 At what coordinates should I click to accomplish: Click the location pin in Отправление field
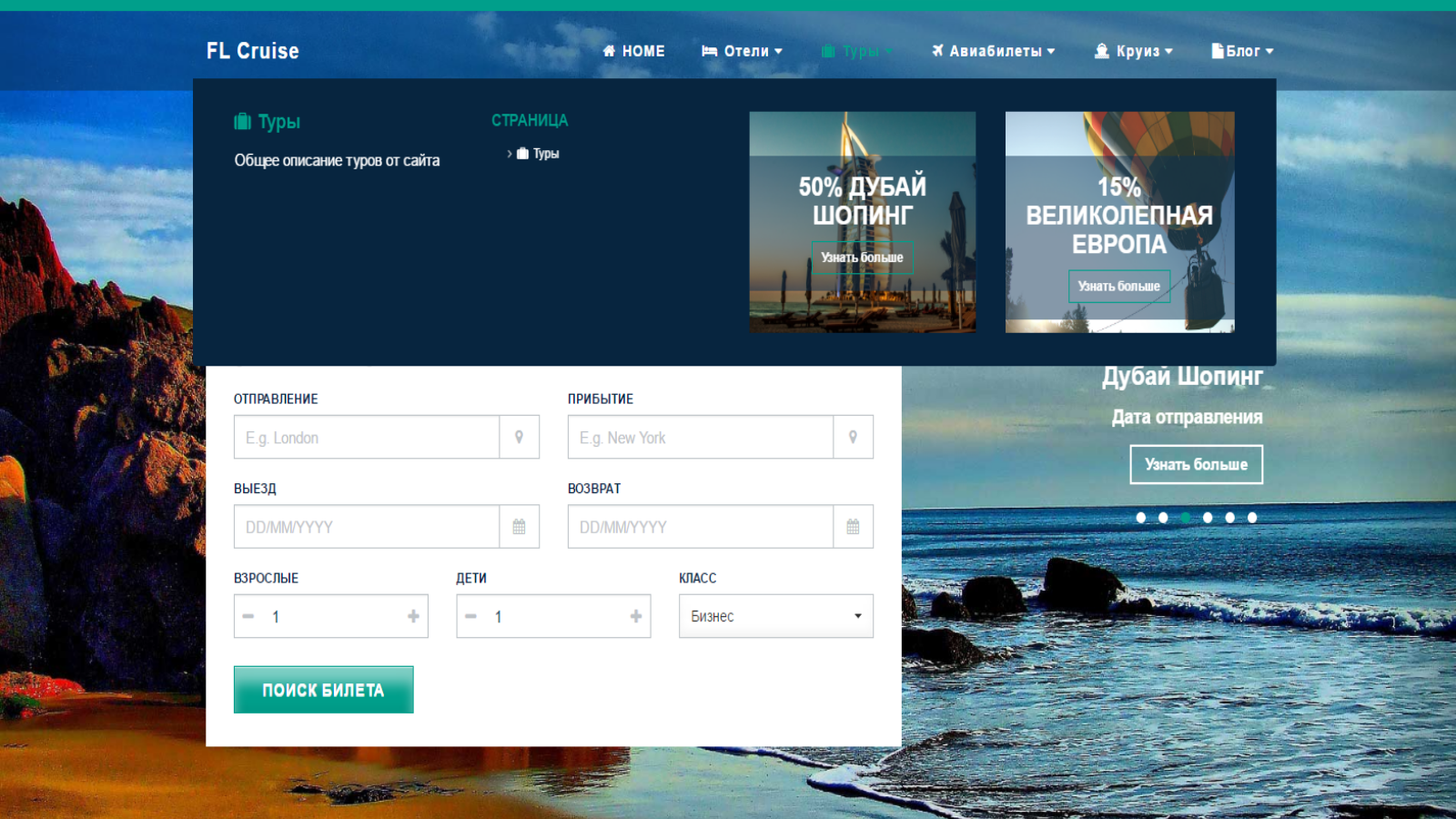519,437
